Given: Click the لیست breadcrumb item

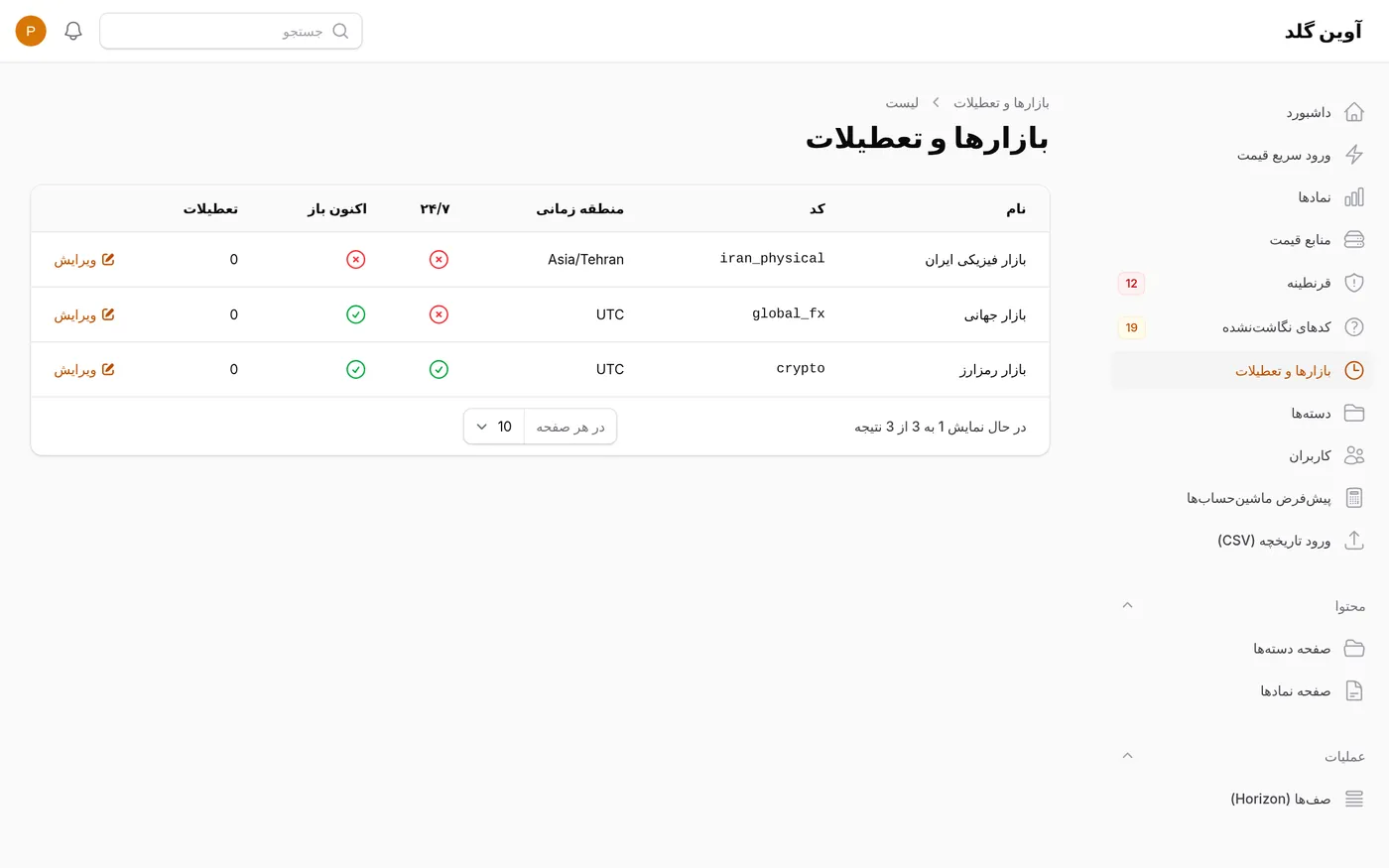Looking at the screenshot, I should pos(902,103).
